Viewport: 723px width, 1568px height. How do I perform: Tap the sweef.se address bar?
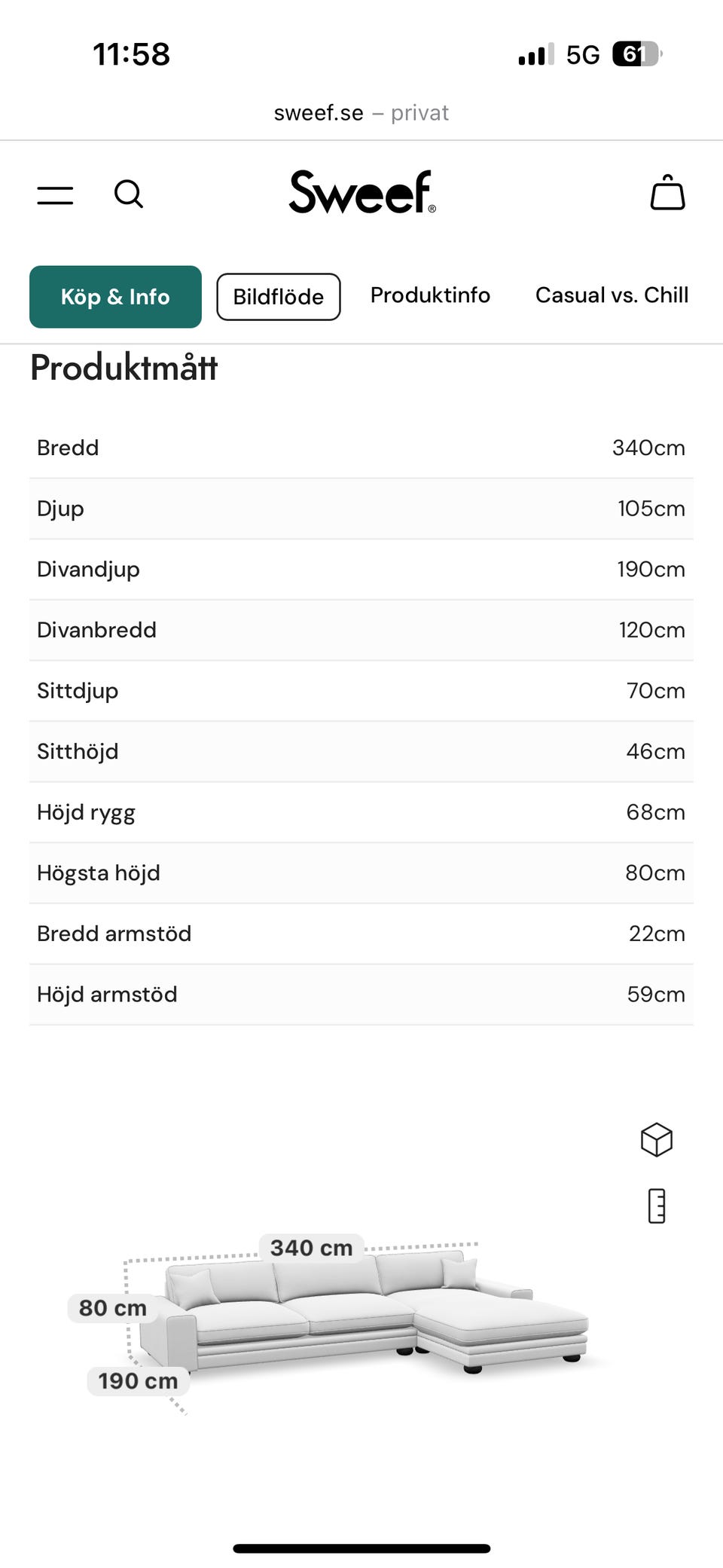361,113
